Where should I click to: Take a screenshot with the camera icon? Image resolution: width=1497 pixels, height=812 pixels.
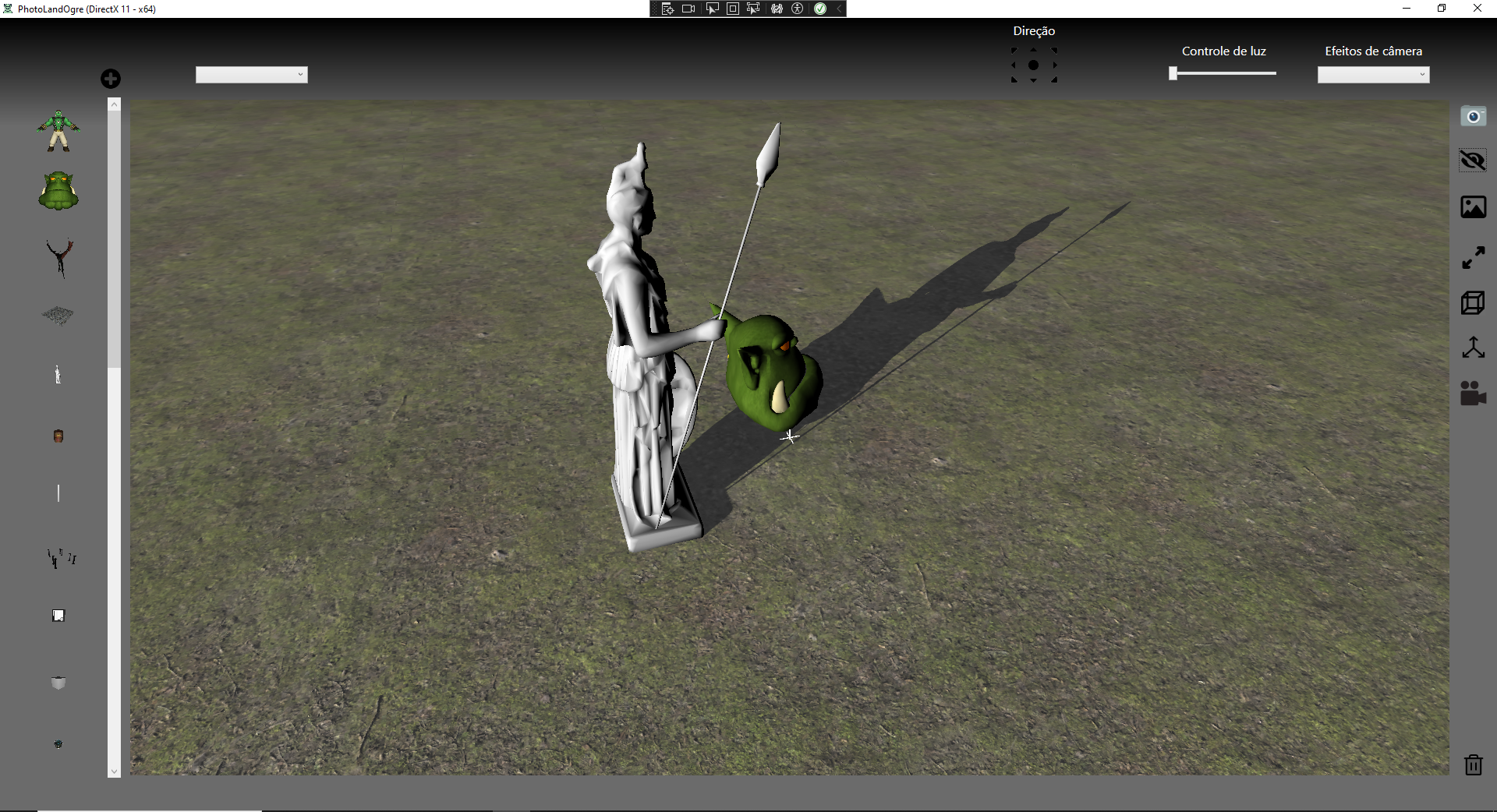click(x=1473, y=117)
